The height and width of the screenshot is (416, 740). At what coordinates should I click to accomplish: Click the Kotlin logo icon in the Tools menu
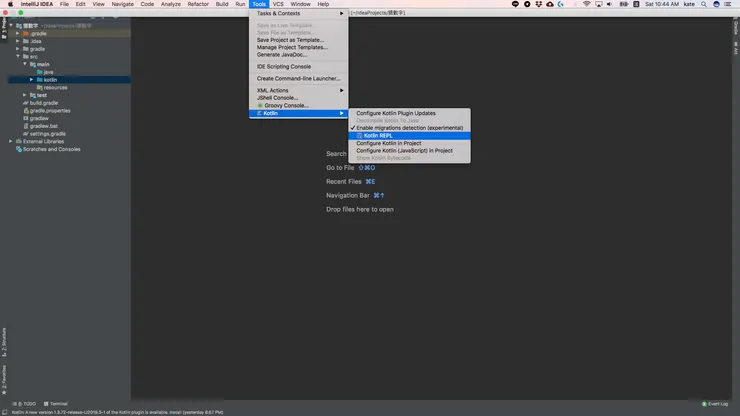(259, 113)
